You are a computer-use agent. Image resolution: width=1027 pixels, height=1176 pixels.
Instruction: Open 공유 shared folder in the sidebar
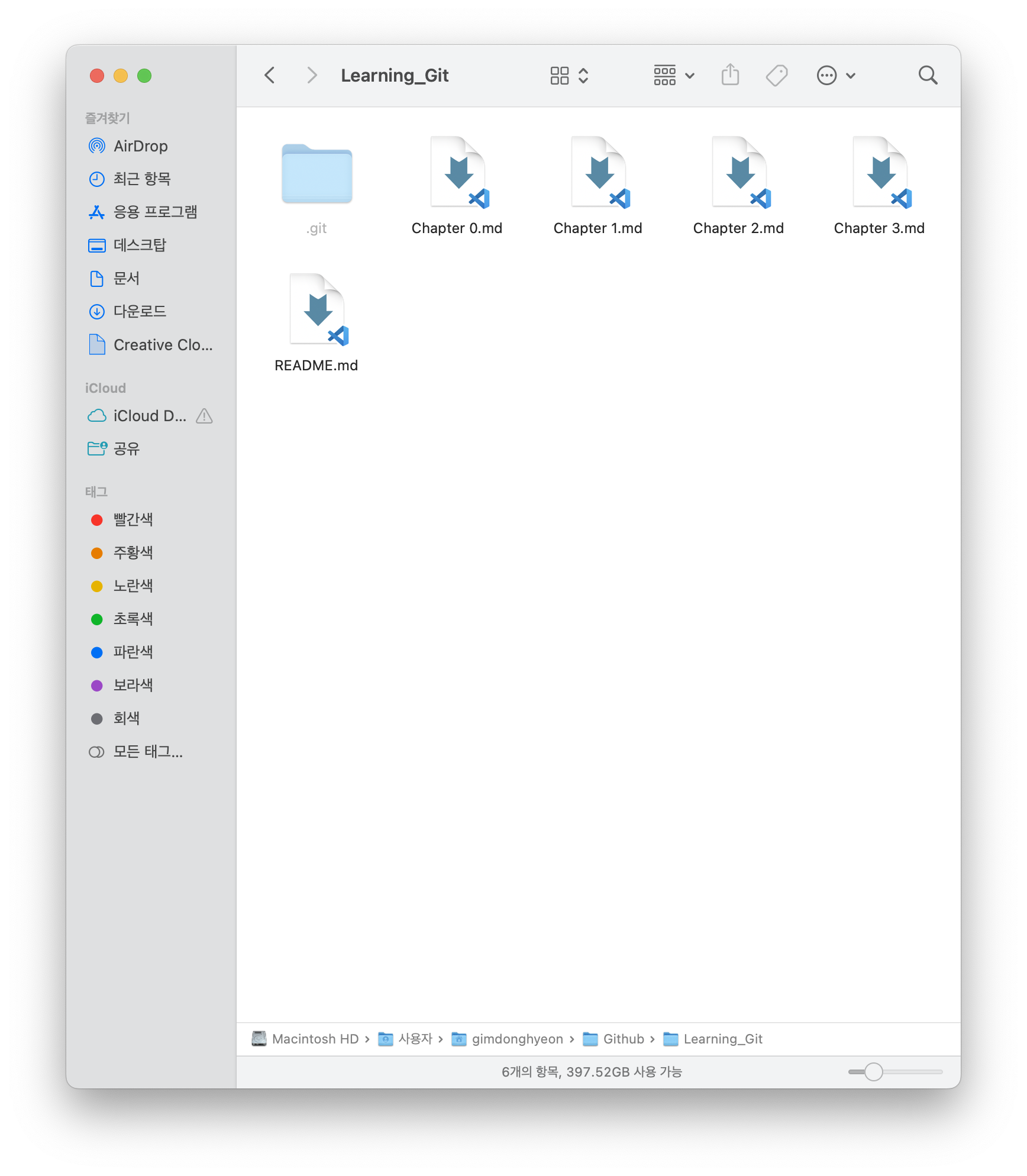(151, 449)
